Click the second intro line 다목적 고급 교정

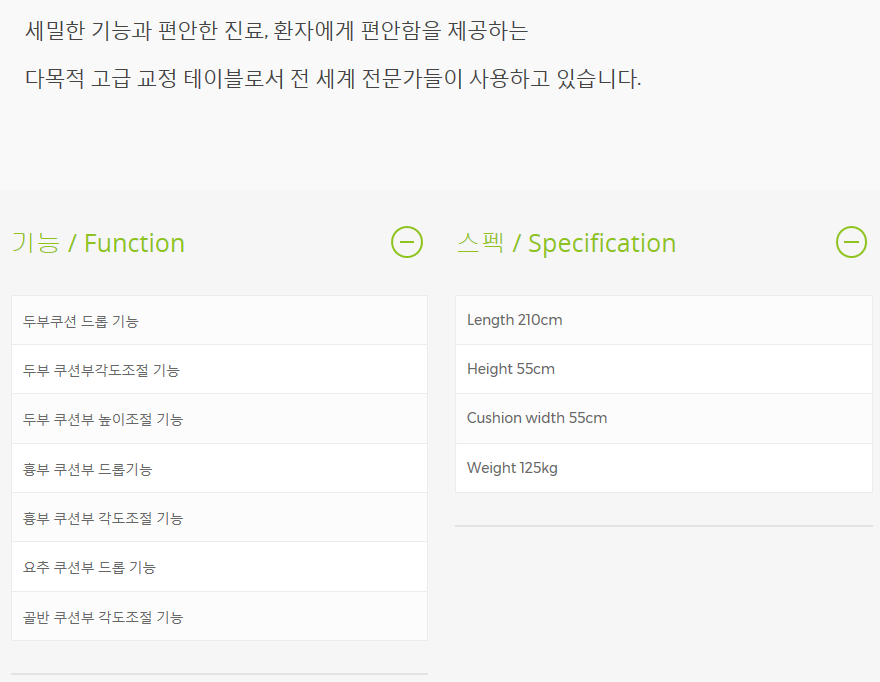coord(333,79)
